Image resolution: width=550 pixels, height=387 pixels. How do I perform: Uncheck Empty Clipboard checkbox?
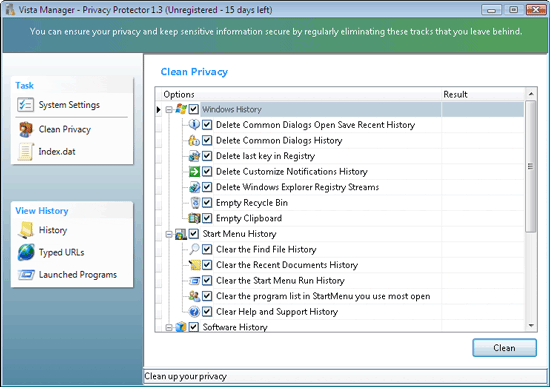207,218
